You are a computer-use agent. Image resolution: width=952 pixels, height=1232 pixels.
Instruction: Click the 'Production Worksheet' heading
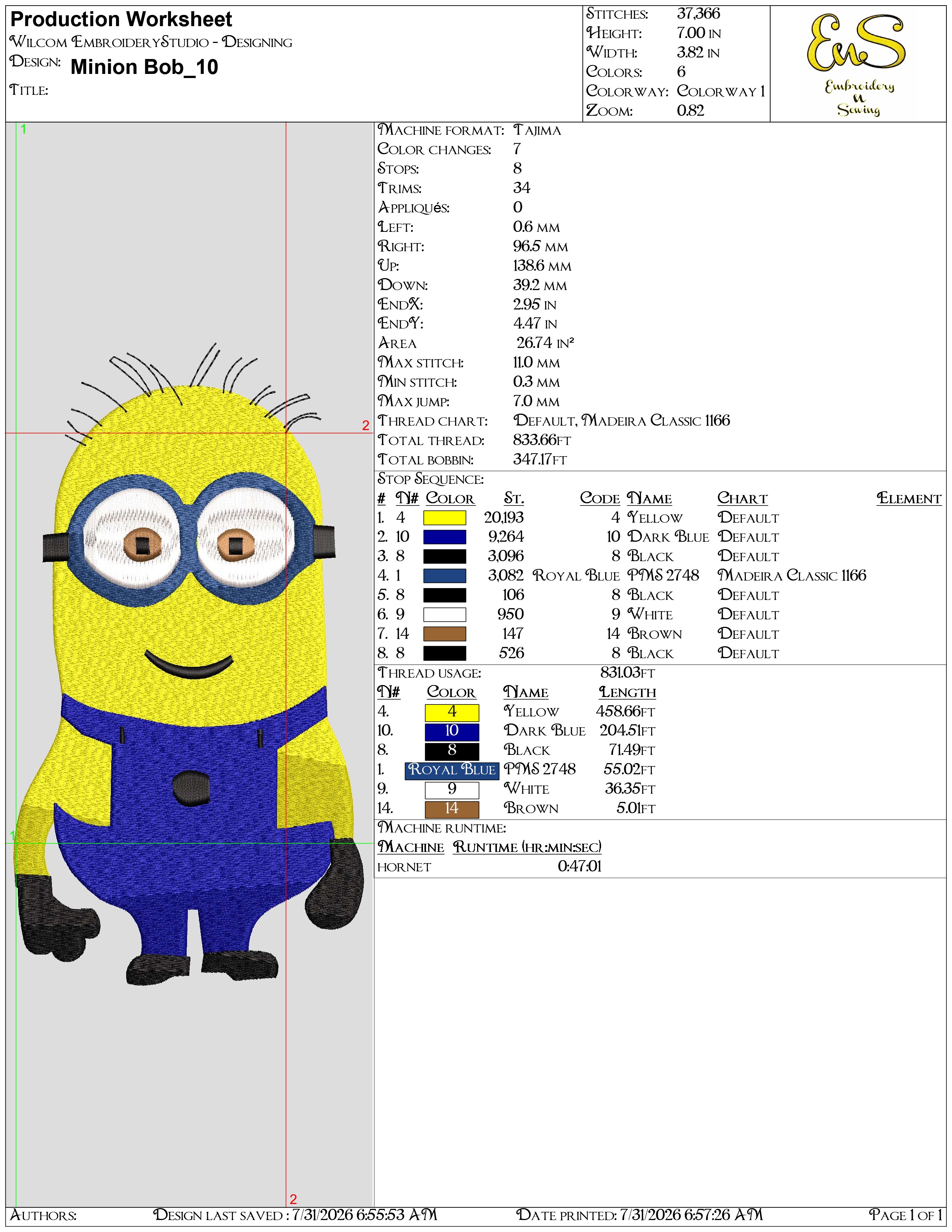click(121, 20)
